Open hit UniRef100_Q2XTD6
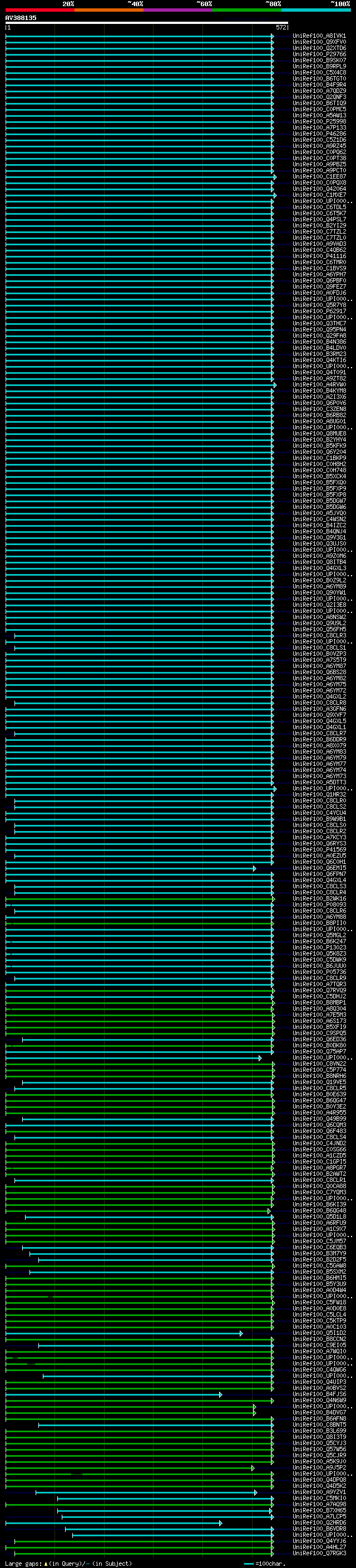Screen dimensions: 356x1568 pos(319,48)
